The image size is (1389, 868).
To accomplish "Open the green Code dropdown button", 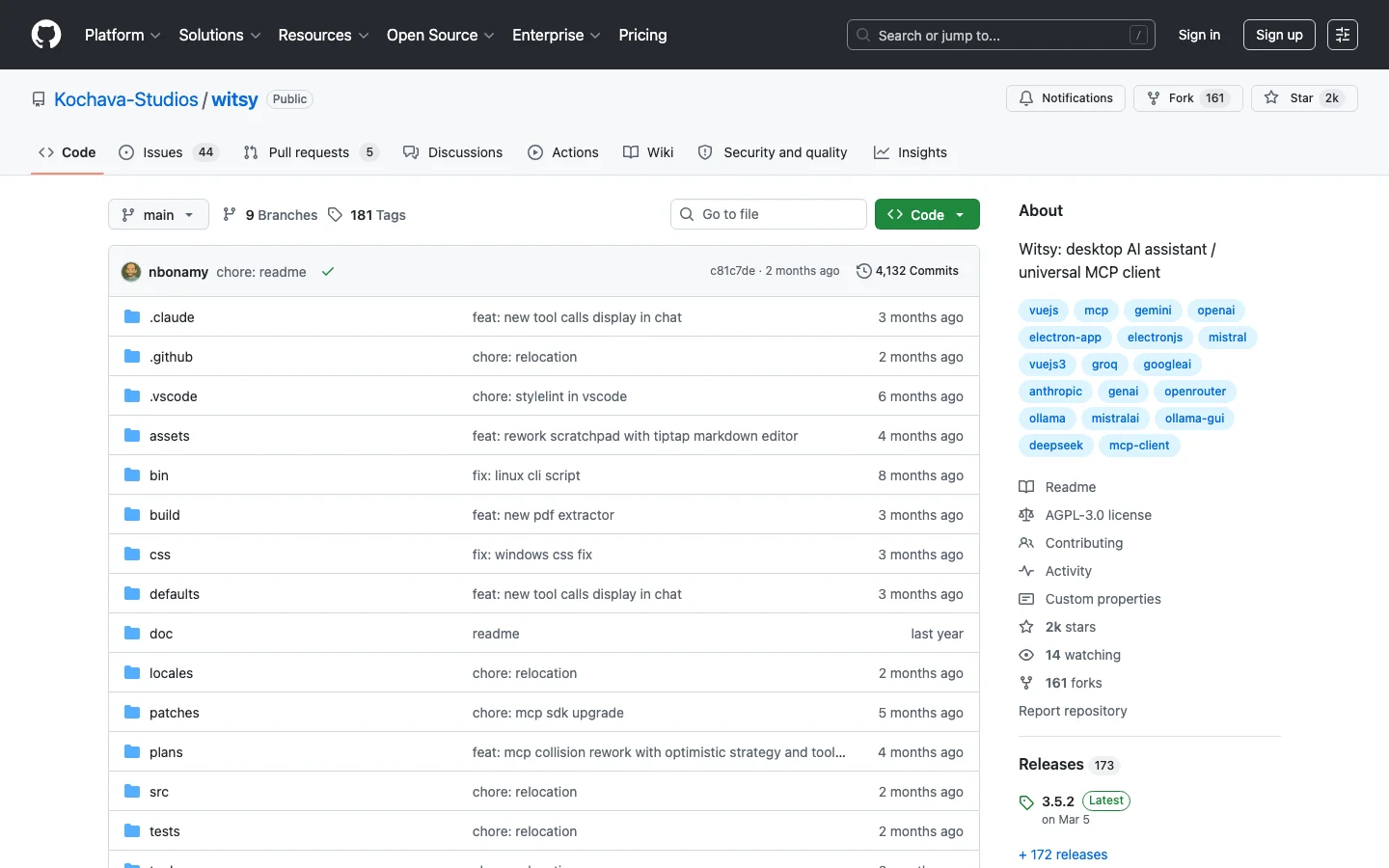I will click(927, 214).
